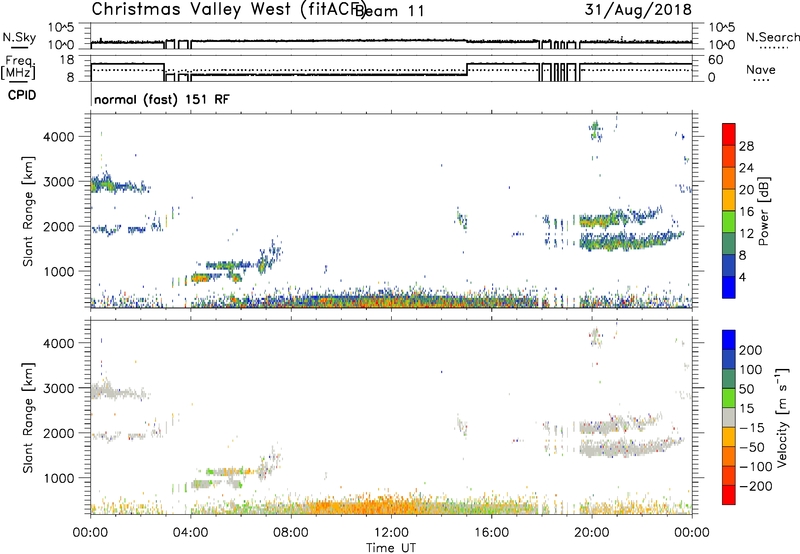Viewport: 800px width, 554px height.
Task: Click the 'Christmas Valley West (fitACF)' plot title
Action: 228,10
